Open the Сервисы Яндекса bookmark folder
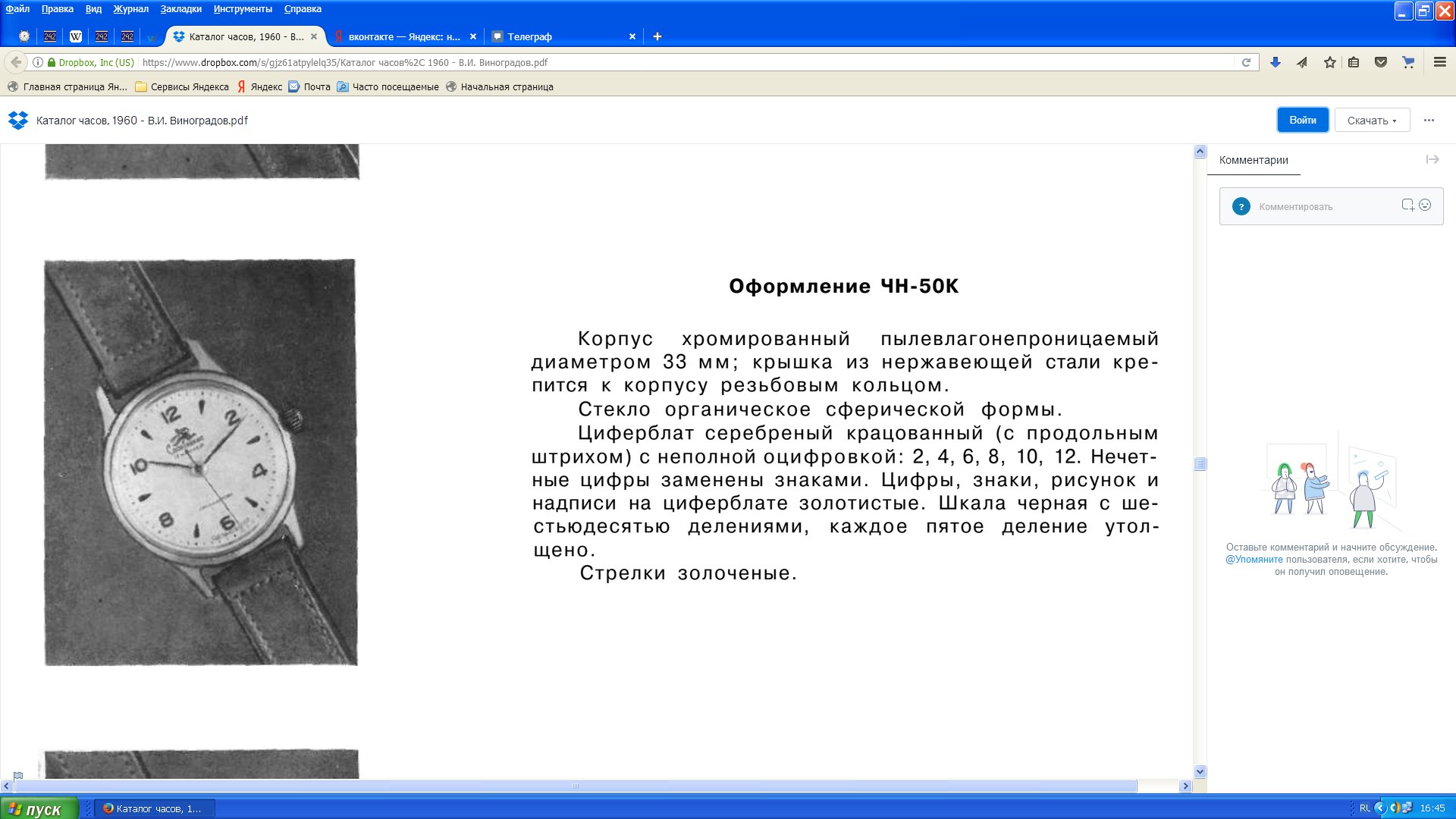The width and height of the screenshot is (1456, 819). pyautogui.click(x=182, y=86)
